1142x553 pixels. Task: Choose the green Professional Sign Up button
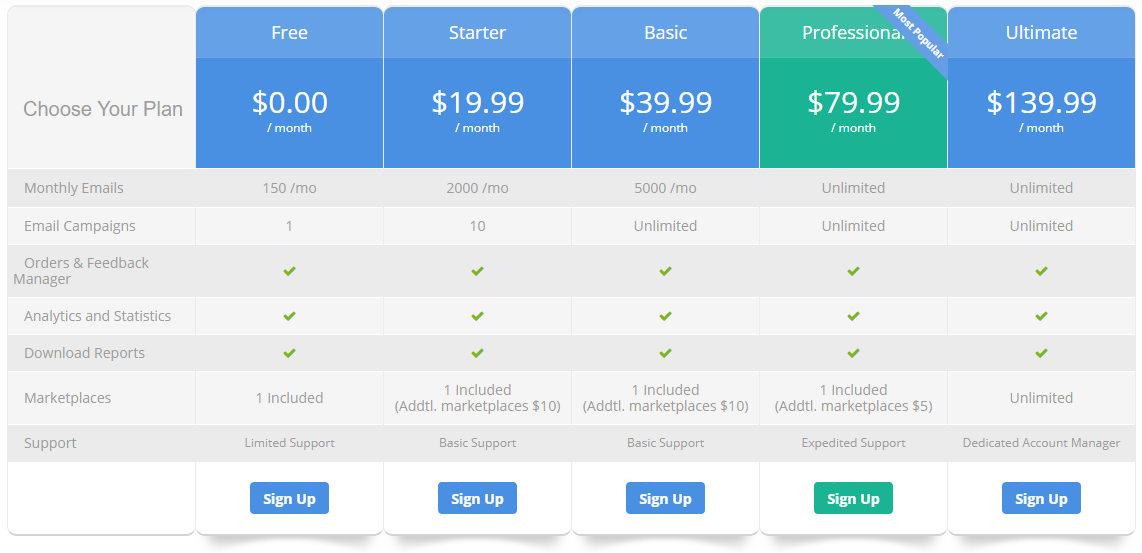(853, 499)
